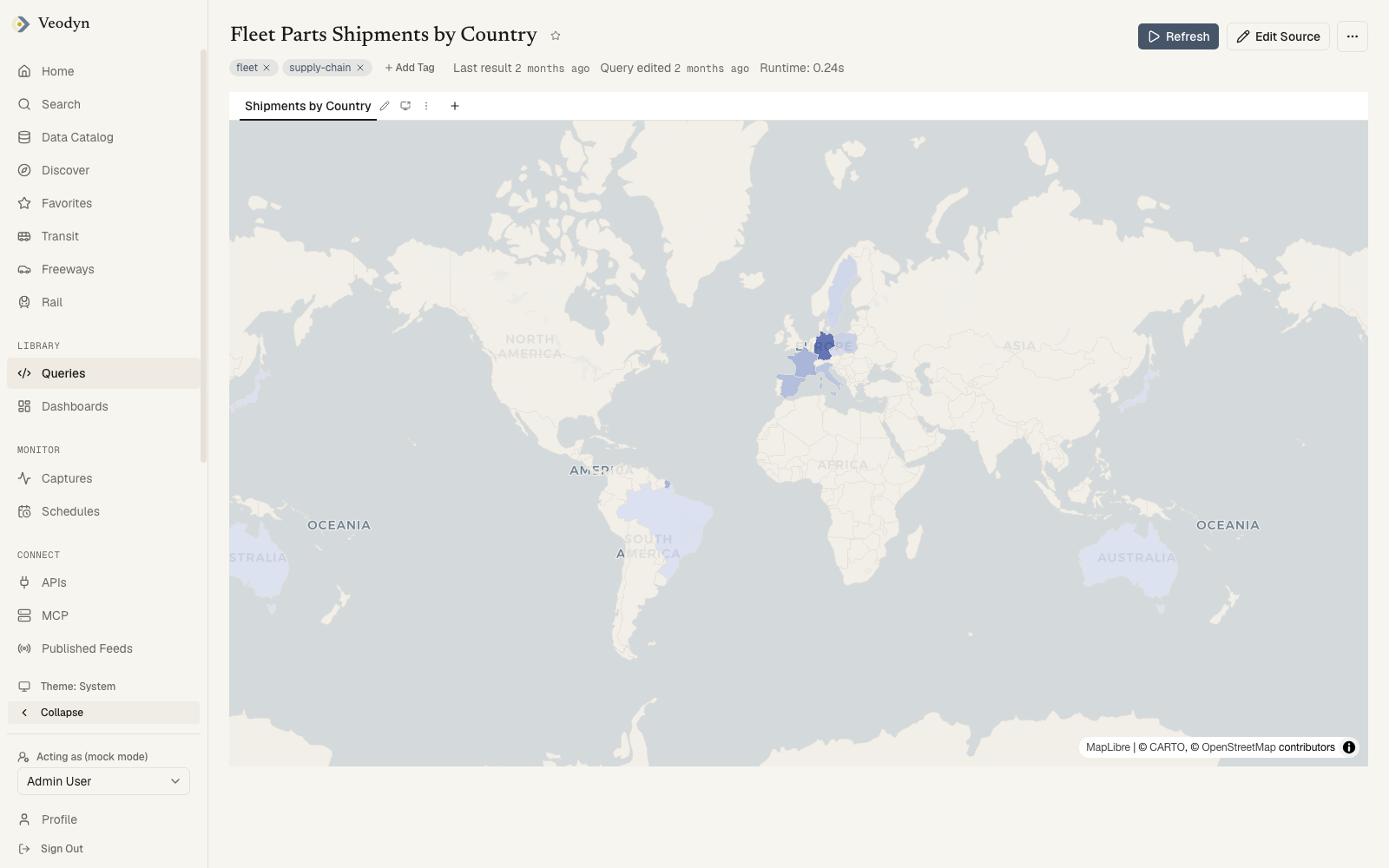Toggle the map attribution info icon
This screenshot has height=868, width=1389.
1349,747
